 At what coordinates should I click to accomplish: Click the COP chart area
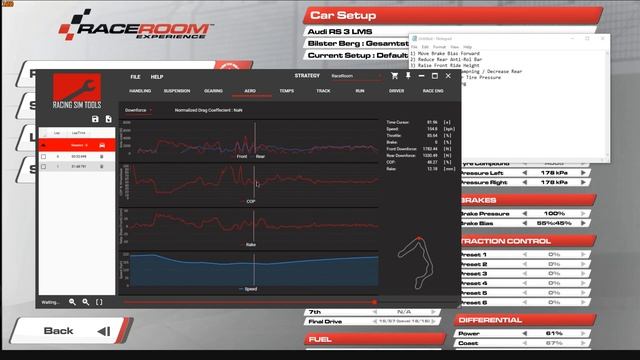pyautogui.click(x=253, y=182)
